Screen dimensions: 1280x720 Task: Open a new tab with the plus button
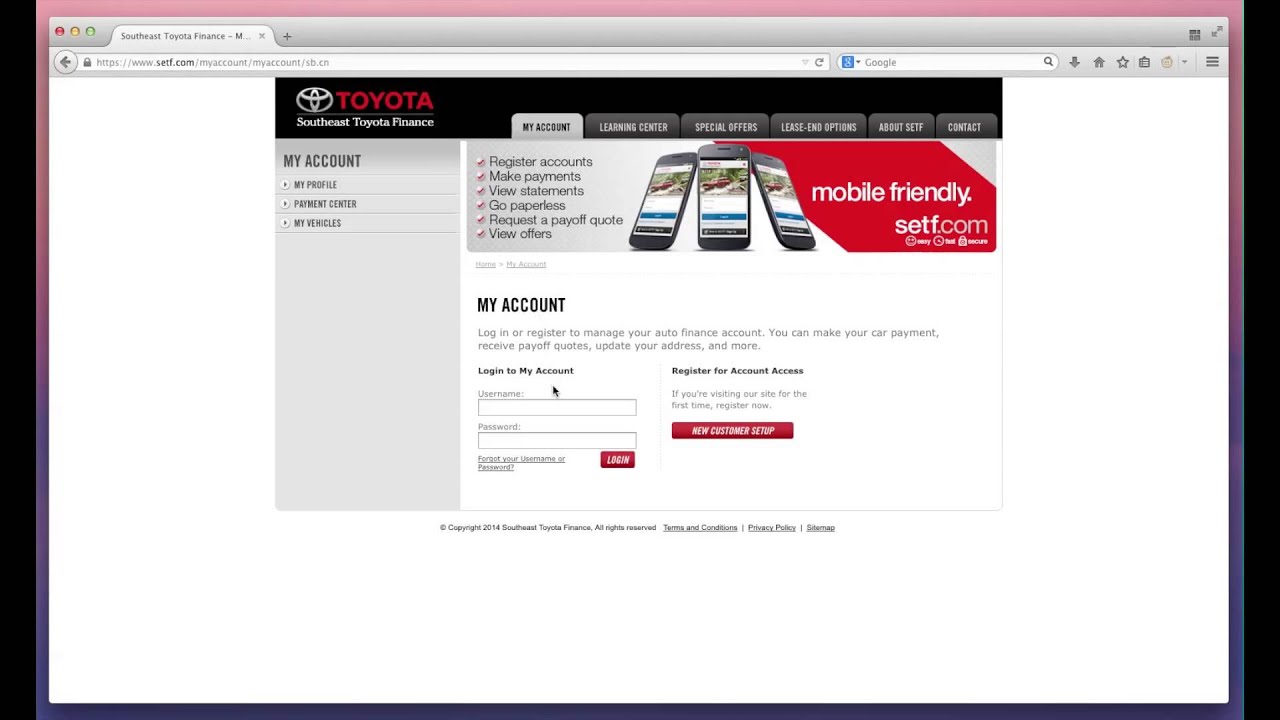[287, 36]
